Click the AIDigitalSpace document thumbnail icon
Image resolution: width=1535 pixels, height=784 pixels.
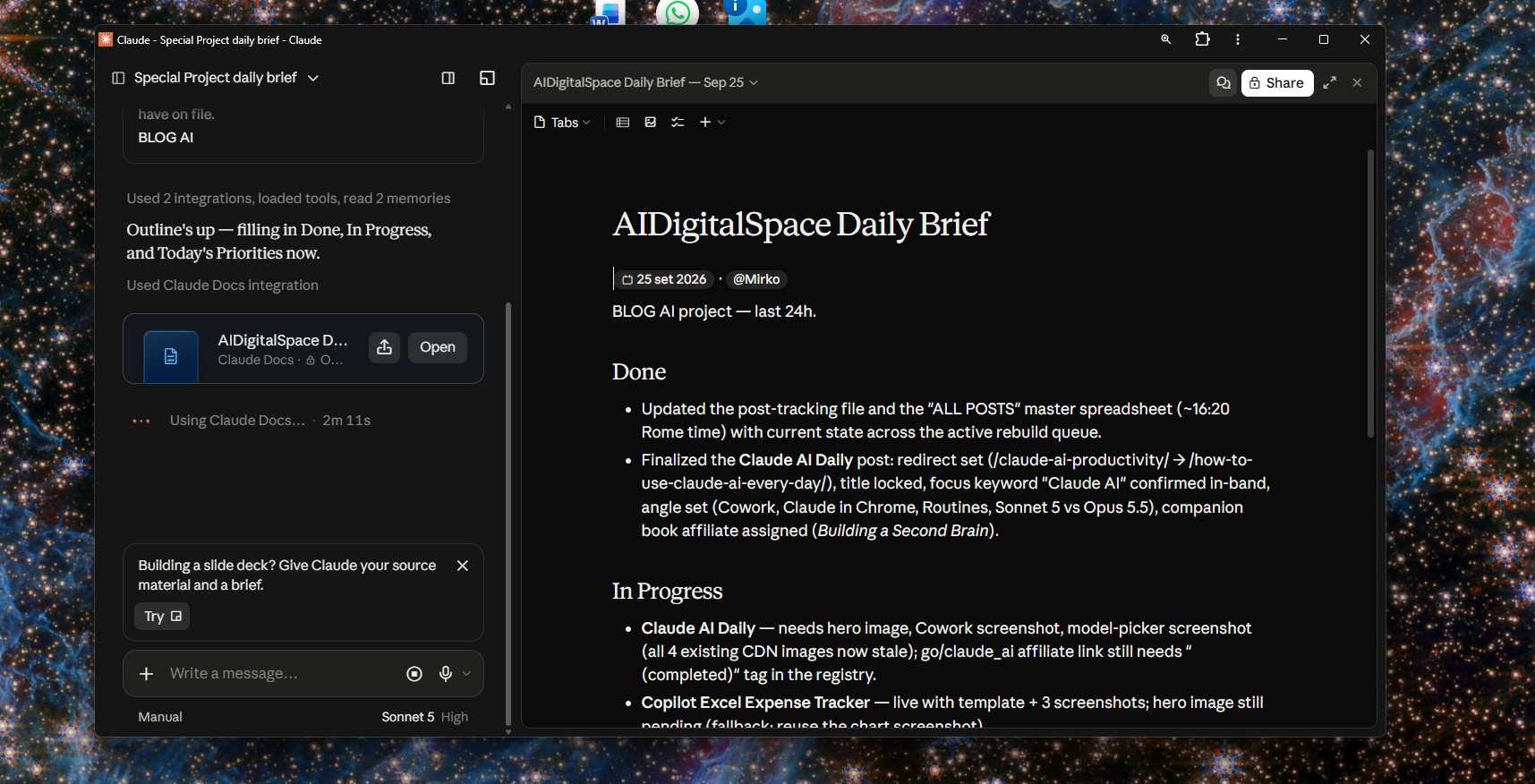[171, 356]
